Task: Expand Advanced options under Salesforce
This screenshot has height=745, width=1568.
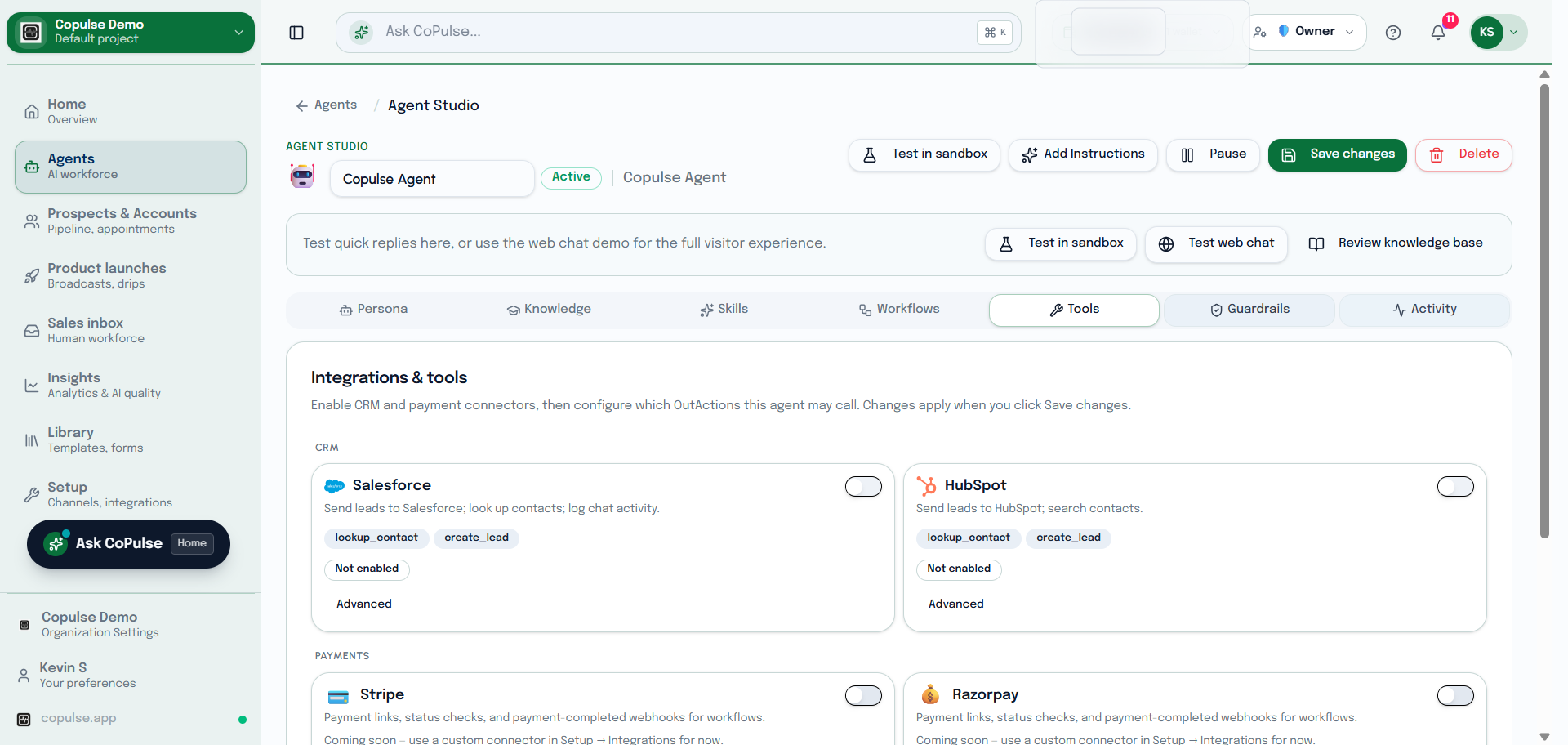Action: [364, 604]
